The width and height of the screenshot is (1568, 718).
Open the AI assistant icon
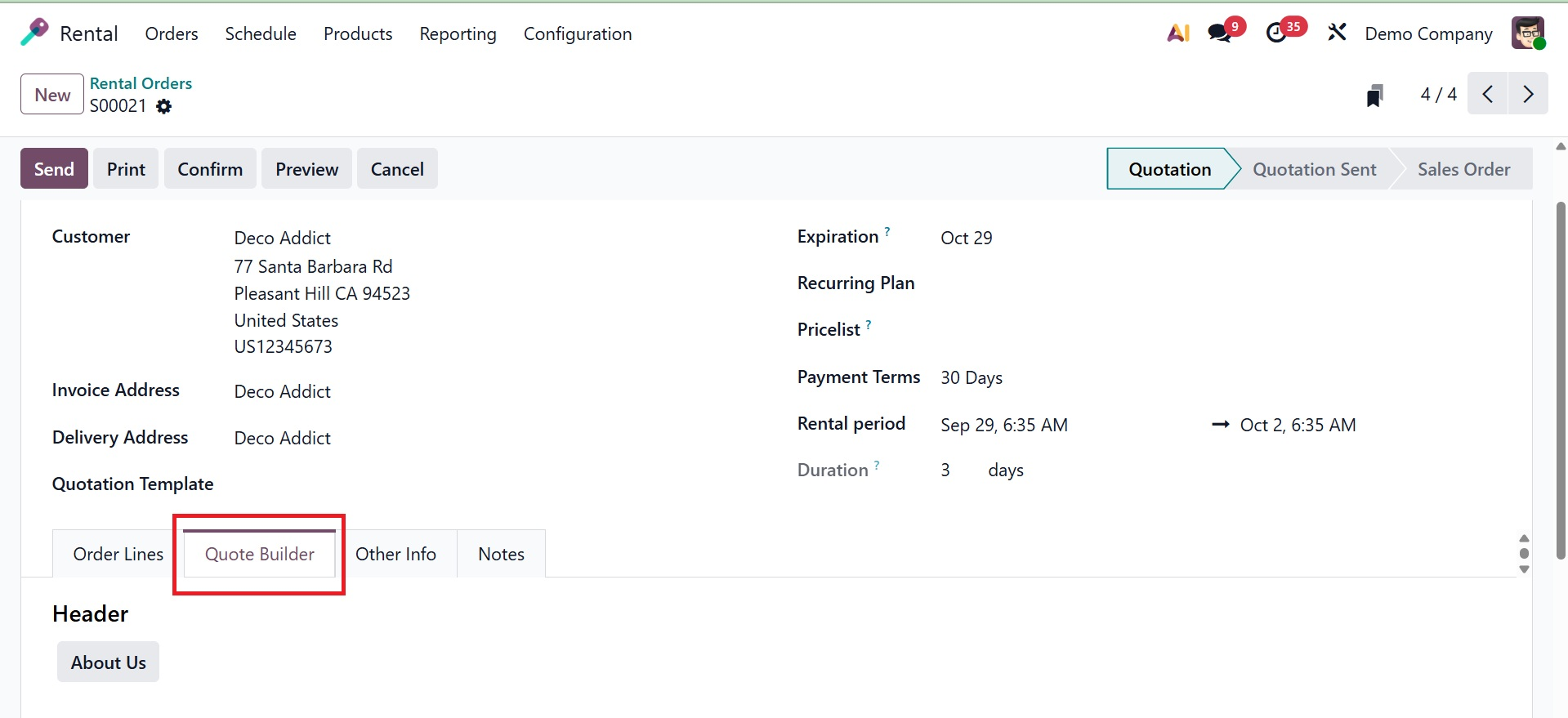[x=1178, y=33]
